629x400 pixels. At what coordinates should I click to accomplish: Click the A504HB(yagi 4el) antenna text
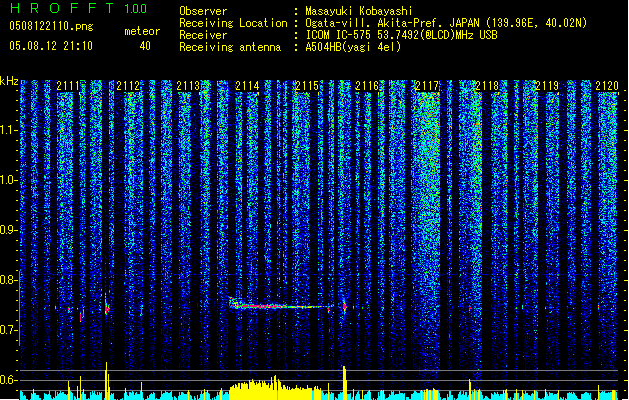[x=353, y=47]
